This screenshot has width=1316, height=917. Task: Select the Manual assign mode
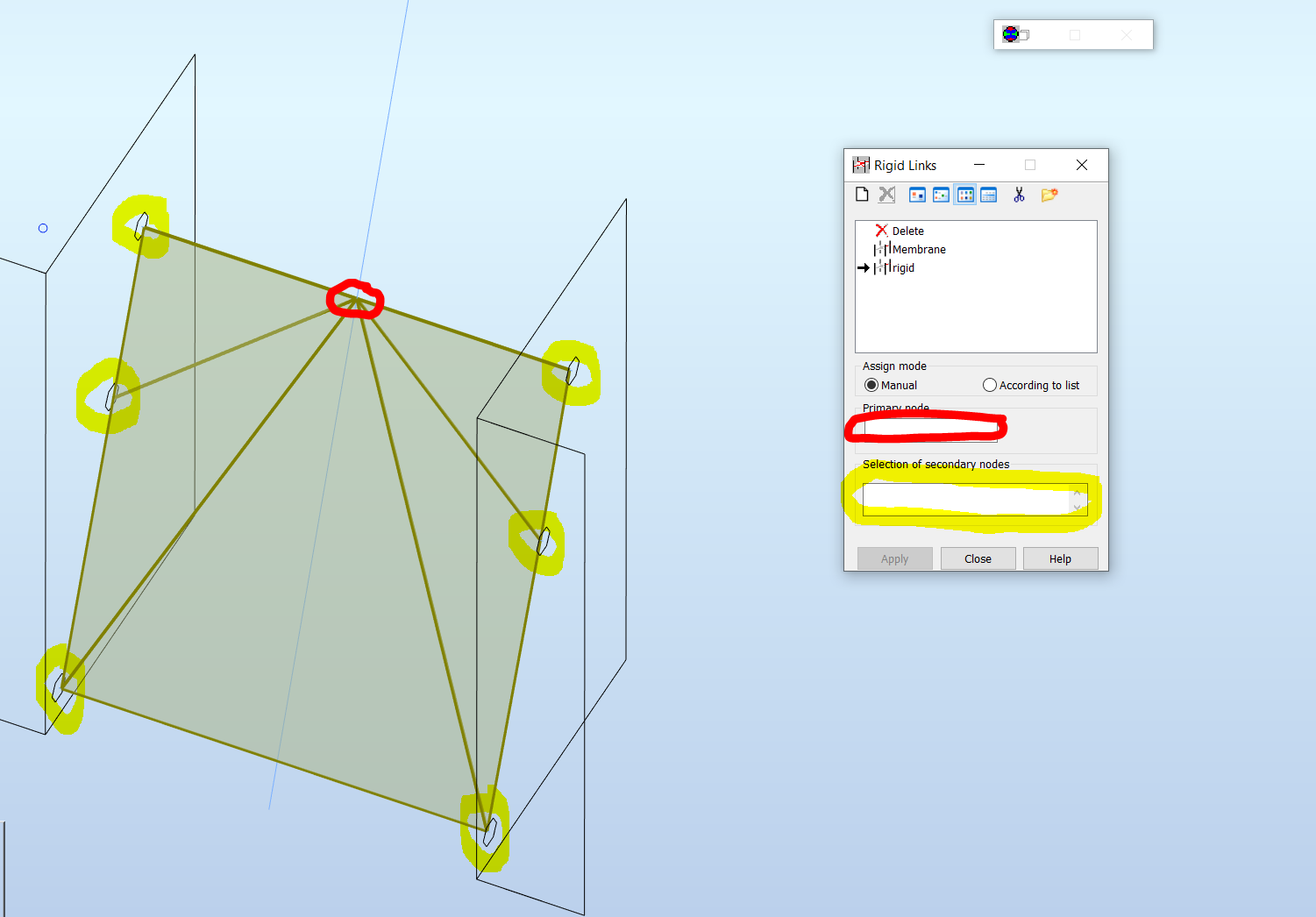click(871, 385)
